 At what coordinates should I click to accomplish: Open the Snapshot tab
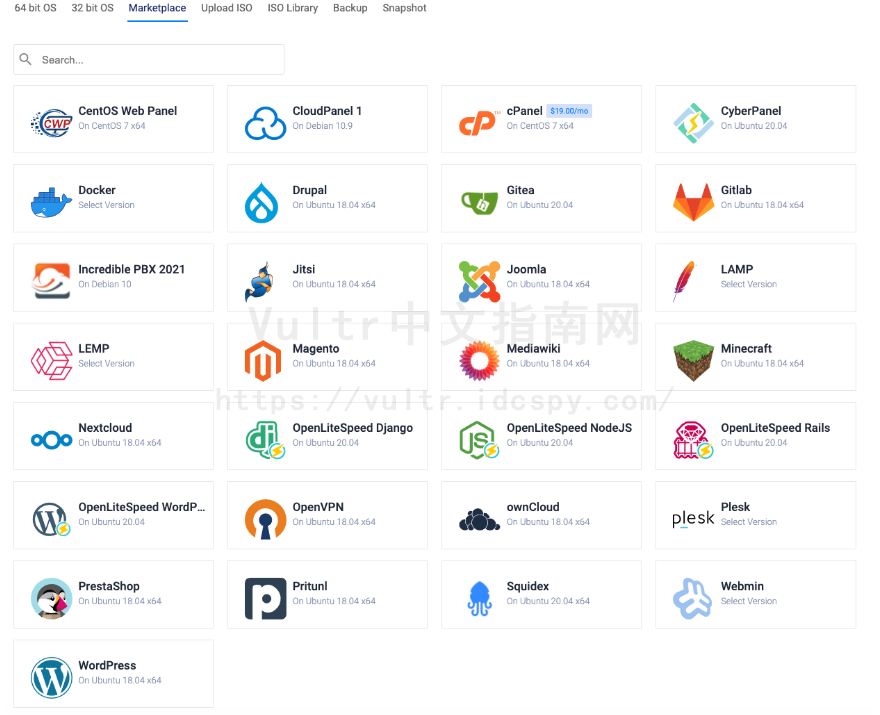[404, 8]
